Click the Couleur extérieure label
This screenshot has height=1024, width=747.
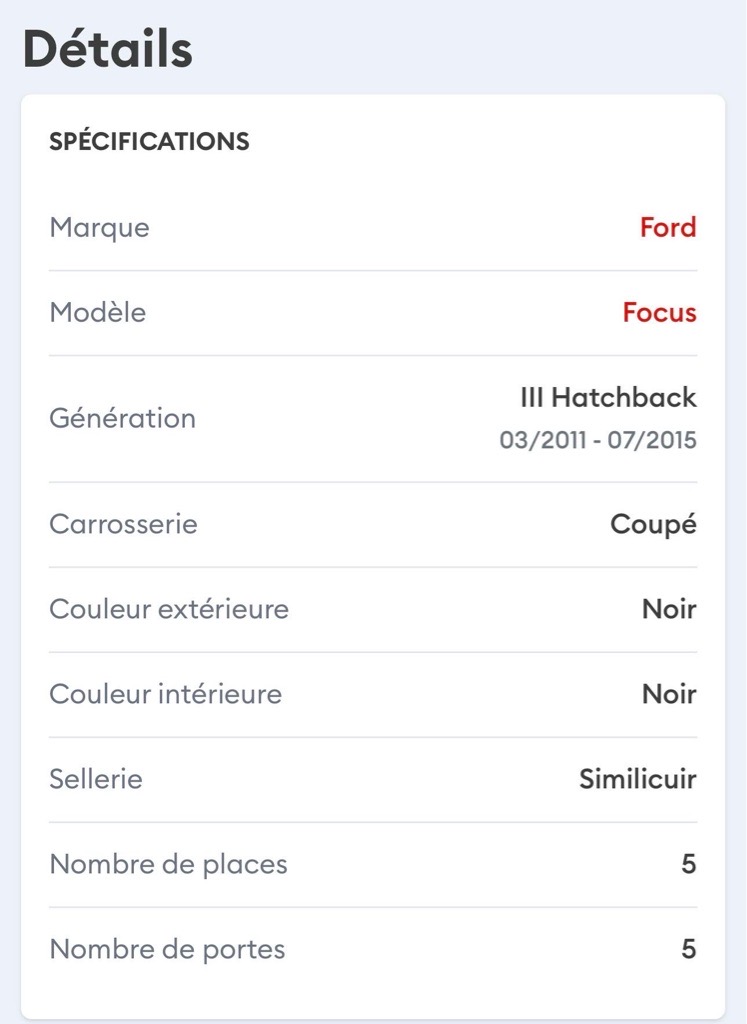click(169, 609)
